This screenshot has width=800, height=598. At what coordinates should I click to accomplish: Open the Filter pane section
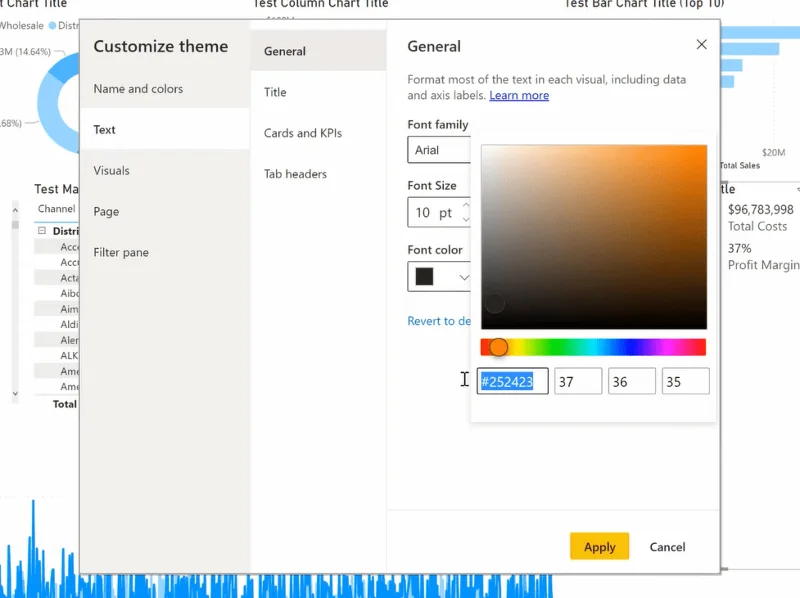tap(164, 252)
